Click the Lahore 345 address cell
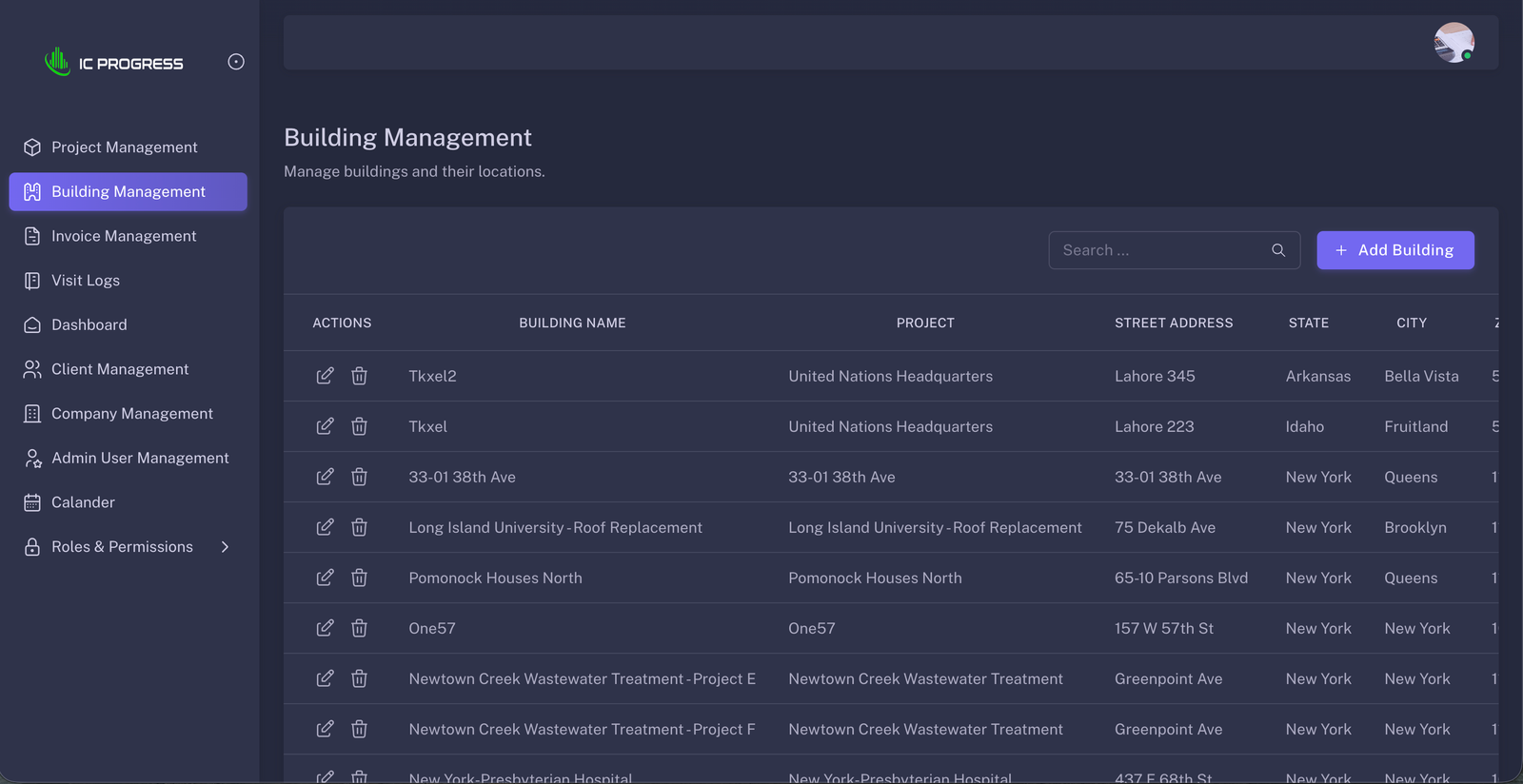This screenshot has width=1523, height=784. (1155, 376)
